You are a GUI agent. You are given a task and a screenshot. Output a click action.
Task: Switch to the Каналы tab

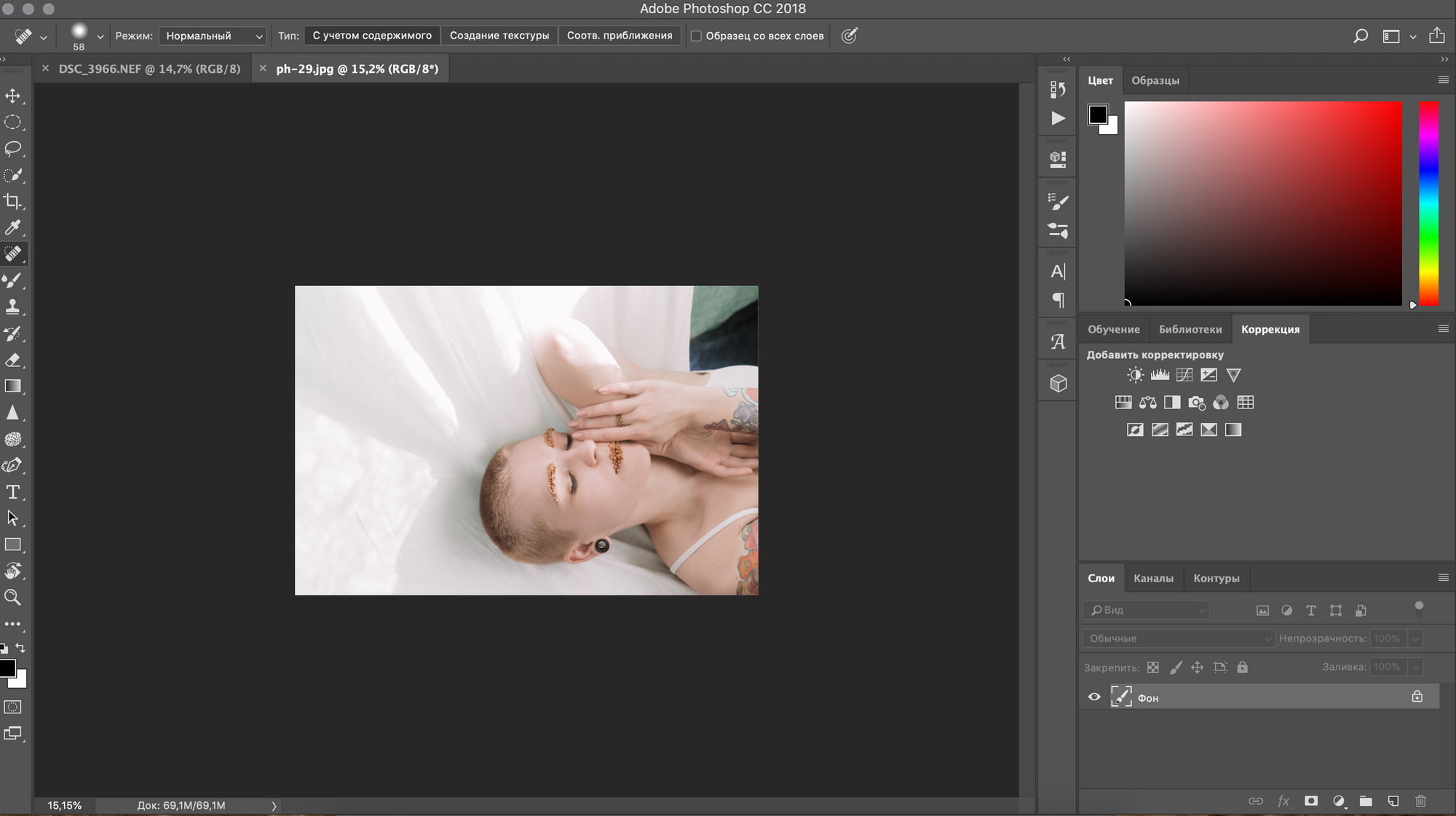coord(1153,578)
